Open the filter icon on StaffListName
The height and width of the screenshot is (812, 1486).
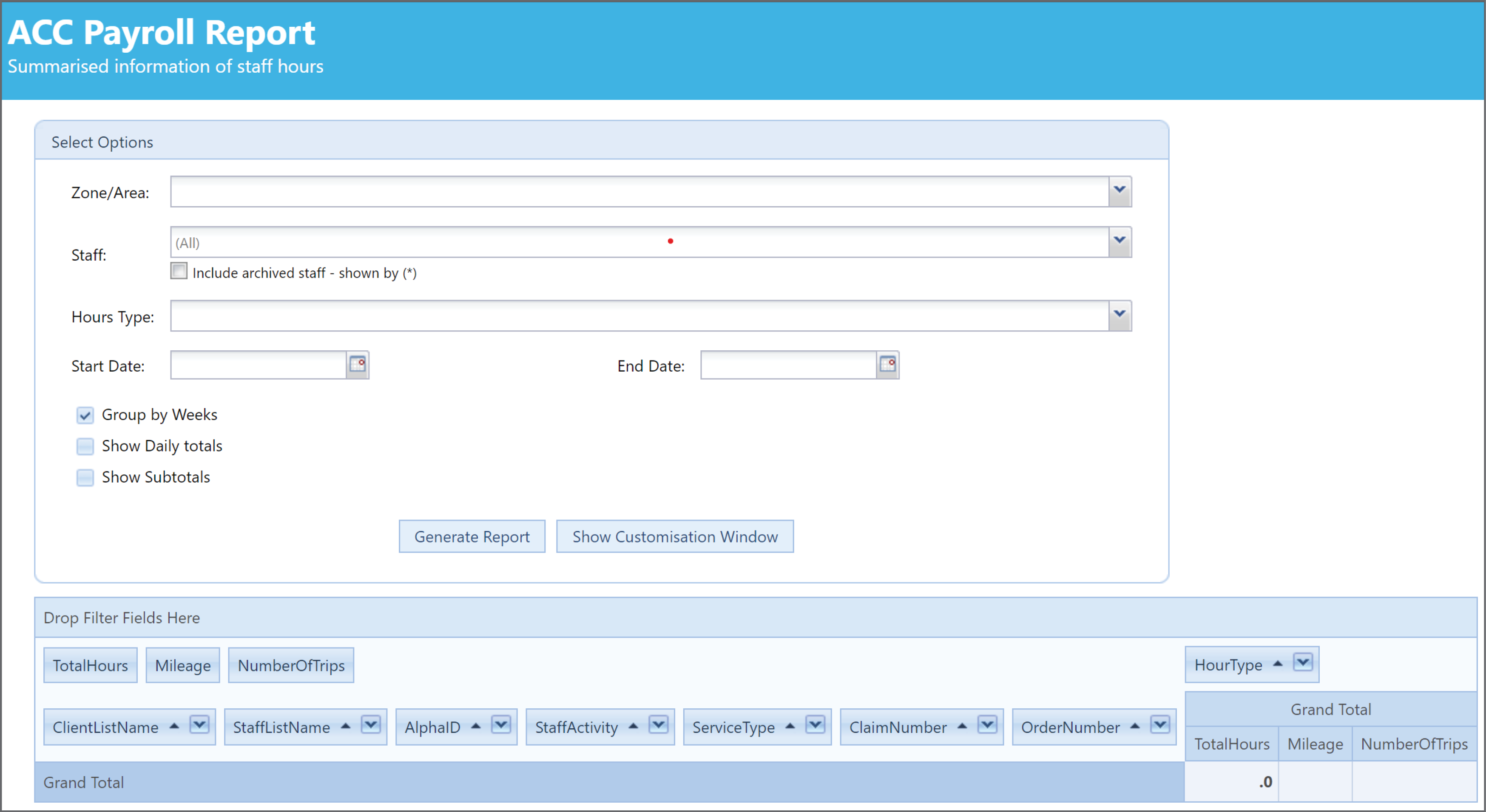pos(371,726)
